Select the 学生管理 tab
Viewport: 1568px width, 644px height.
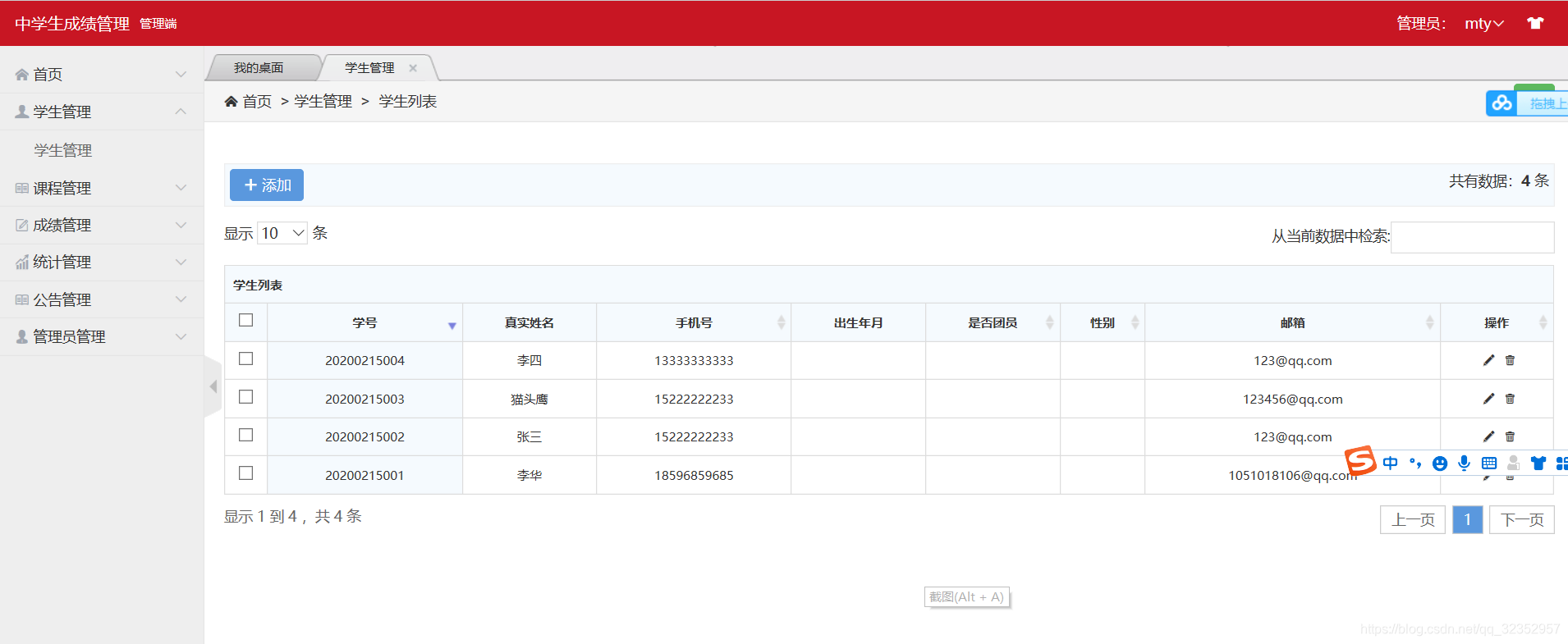coord(369,68)
